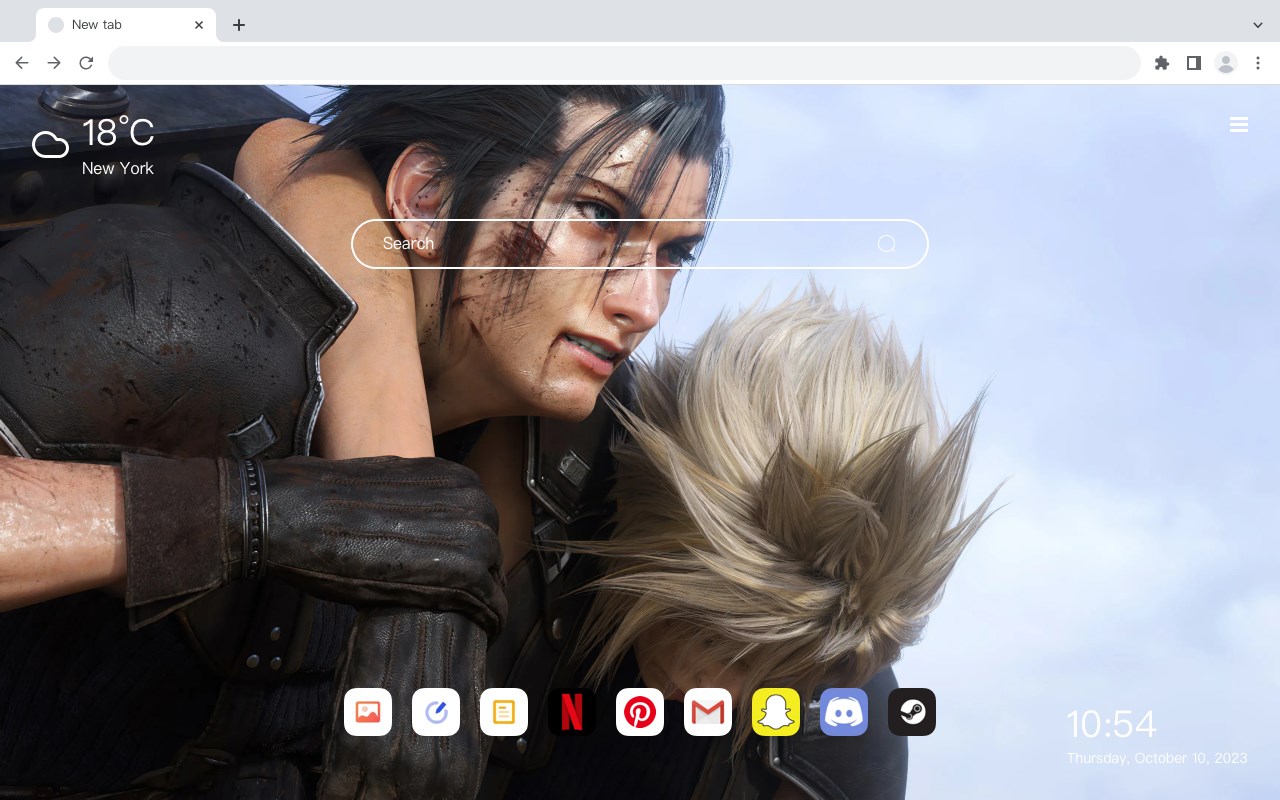This screenshot has width=1280, height=800.
Task: Focus the Search input field
Action: pyautogui.click(x=640, y=244)
